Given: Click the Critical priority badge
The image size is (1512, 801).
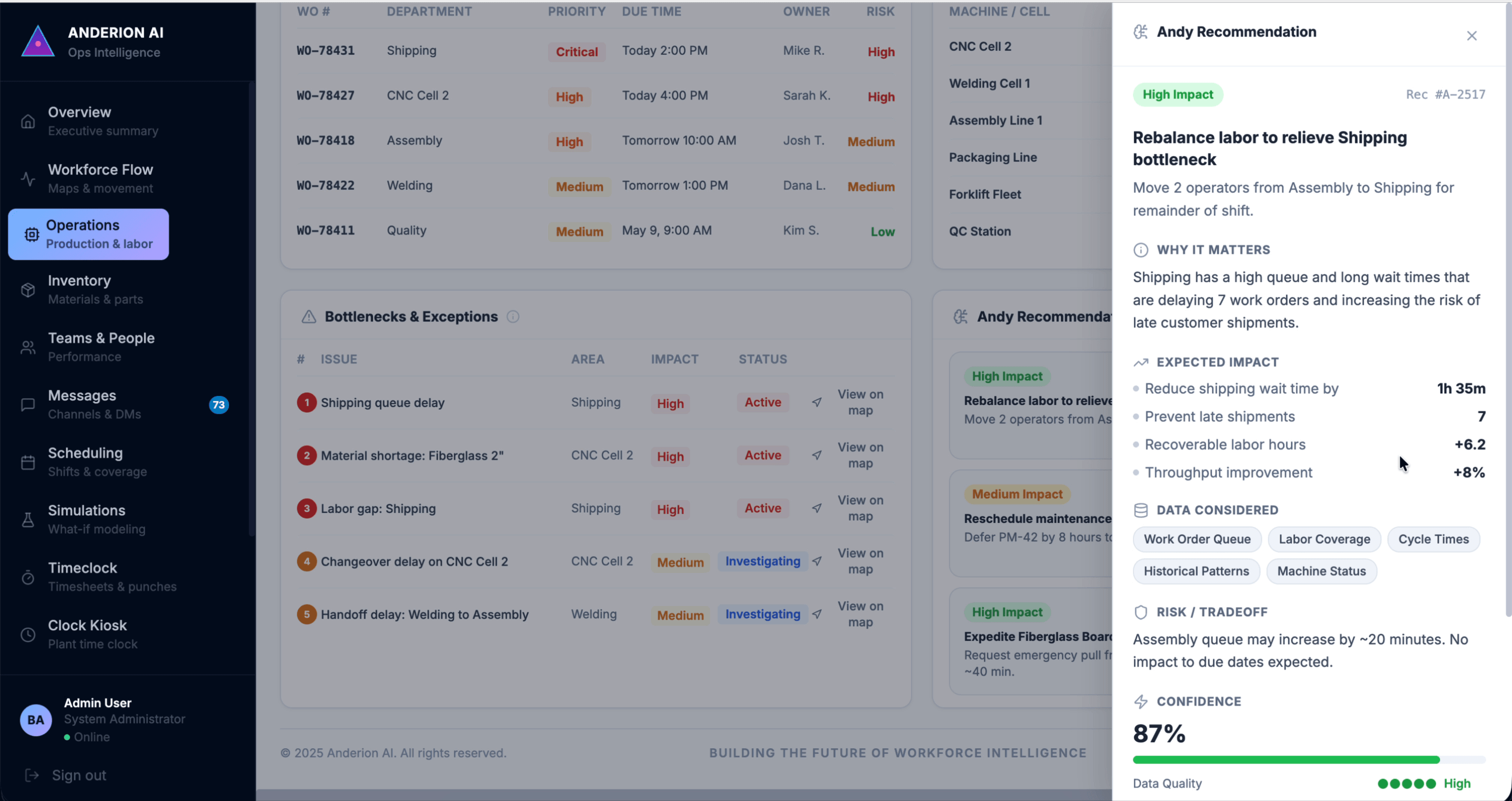Looking at the screenshot, I should pyautogui.click(x=576, y=51).
